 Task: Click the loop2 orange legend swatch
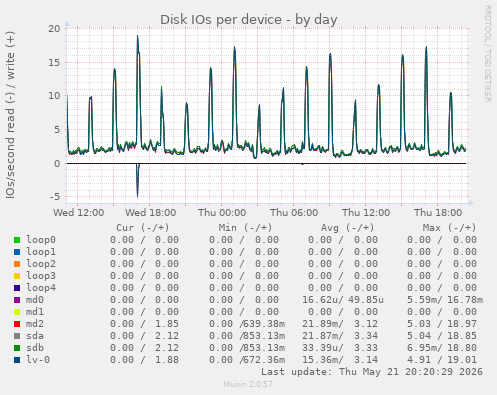click(17, 264)
